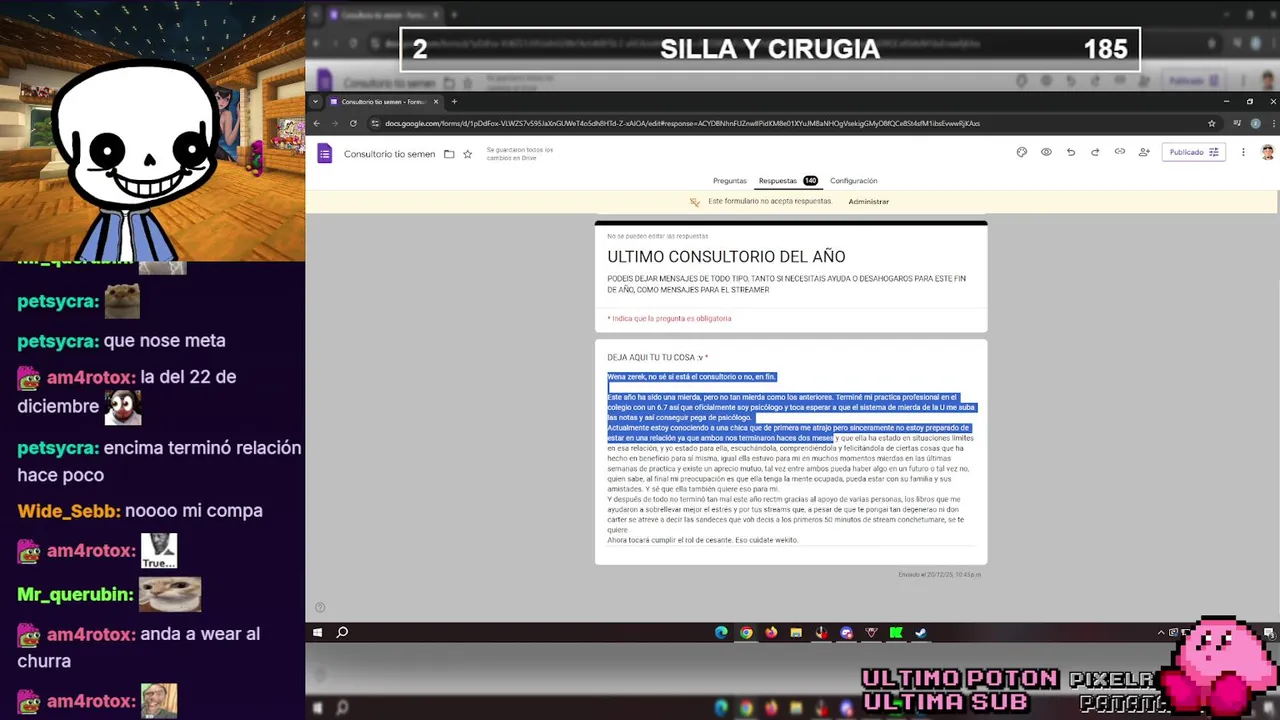This screenshot has height=720, width=1280.
Task: Move form to folder icon
Action: point(449,154)
